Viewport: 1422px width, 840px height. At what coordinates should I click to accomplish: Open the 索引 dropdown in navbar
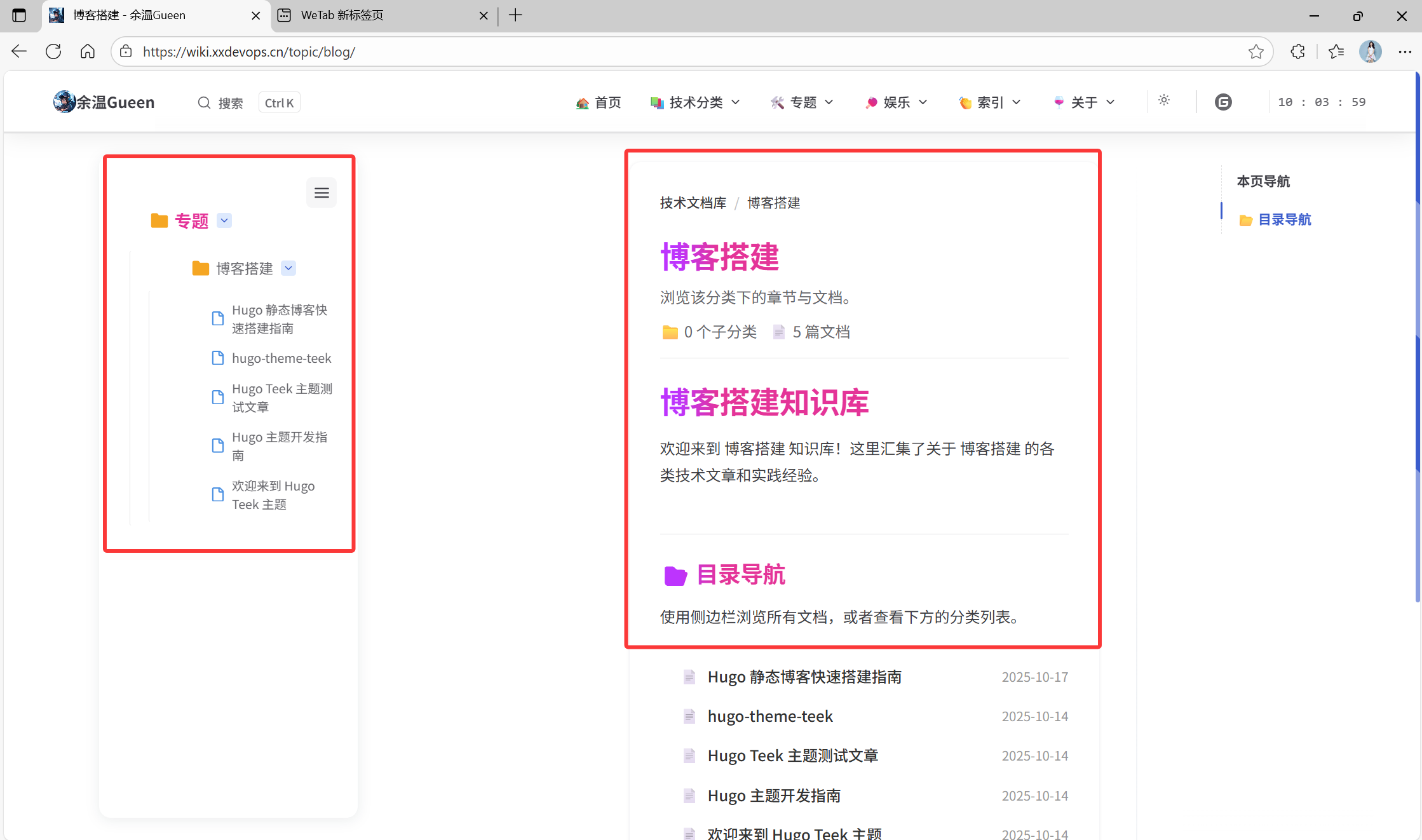989,102
